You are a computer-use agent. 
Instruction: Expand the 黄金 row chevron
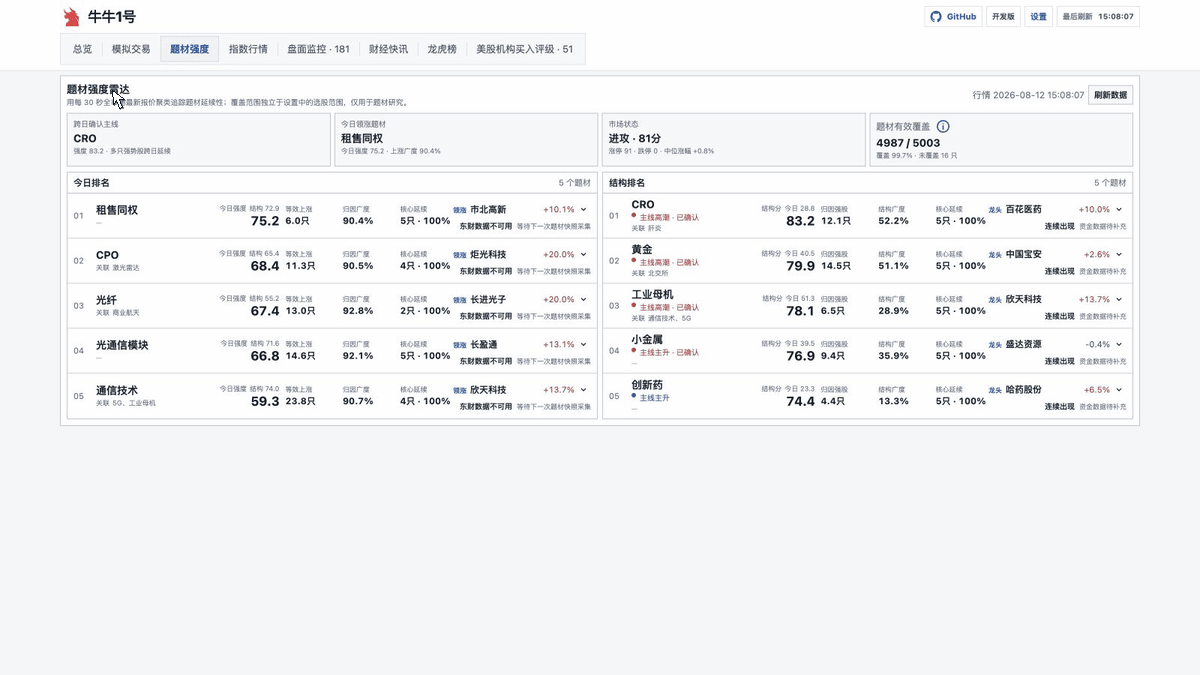(x=1119, y=255)
